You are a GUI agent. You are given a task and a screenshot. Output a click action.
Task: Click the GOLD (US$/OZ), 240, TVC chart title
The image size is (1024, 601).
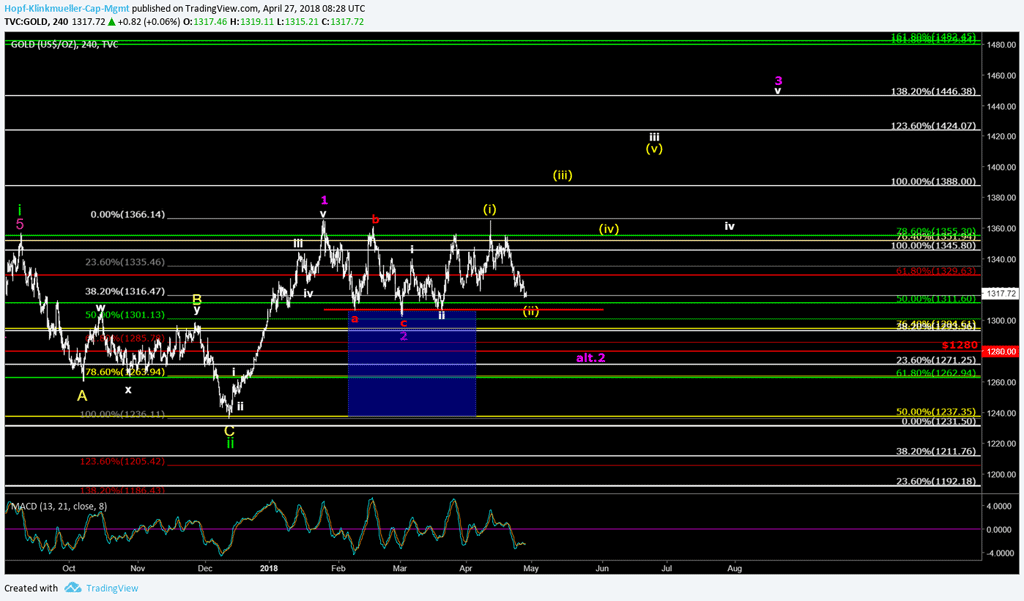pyautogui.click(x=64, y=44)
